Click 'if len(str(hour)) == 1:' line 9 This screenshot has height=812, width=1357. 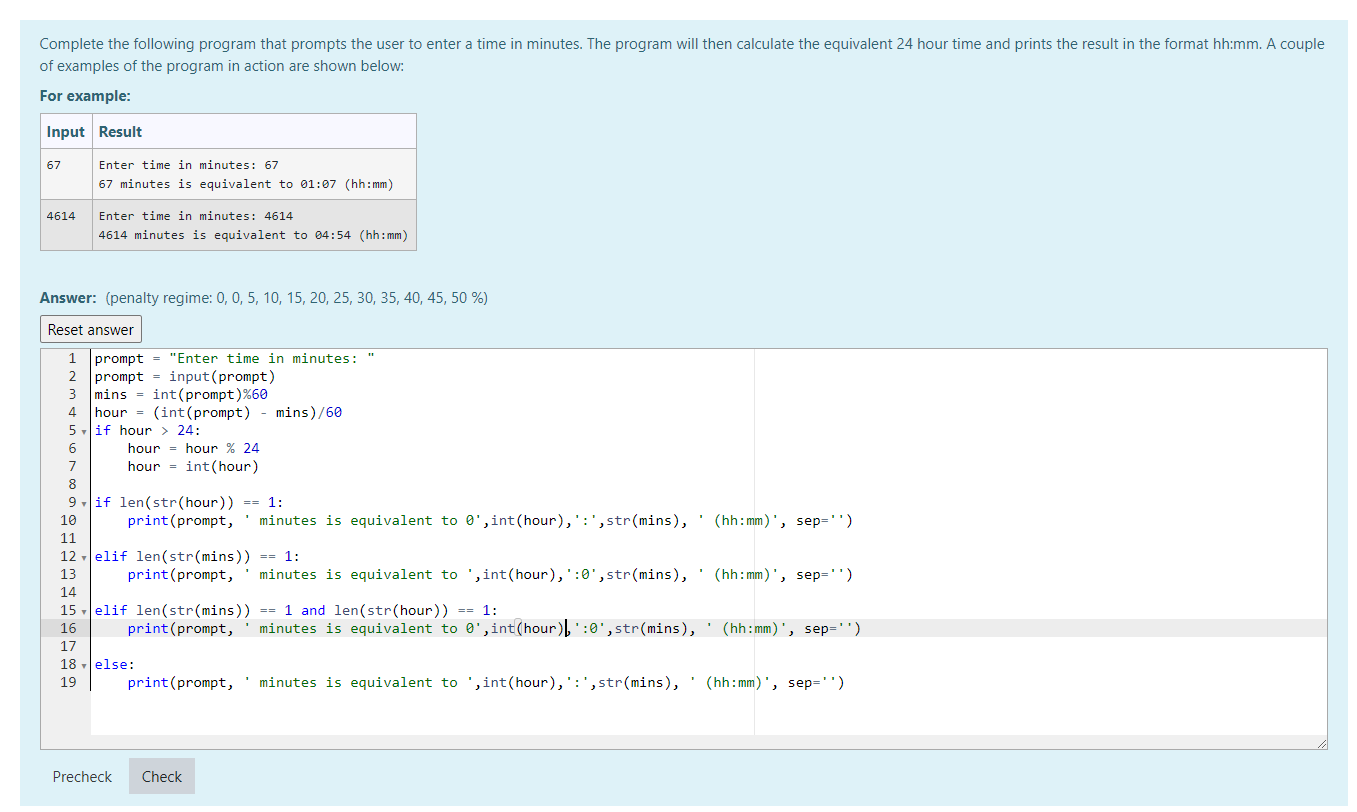(189, 503)
